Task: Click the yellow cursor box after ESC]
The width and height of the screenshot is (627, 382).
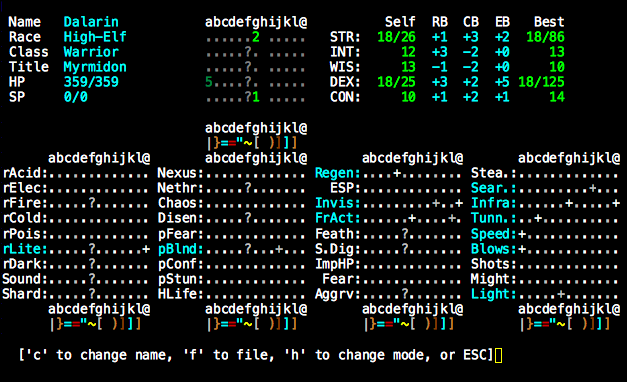Action: (499, 355)
